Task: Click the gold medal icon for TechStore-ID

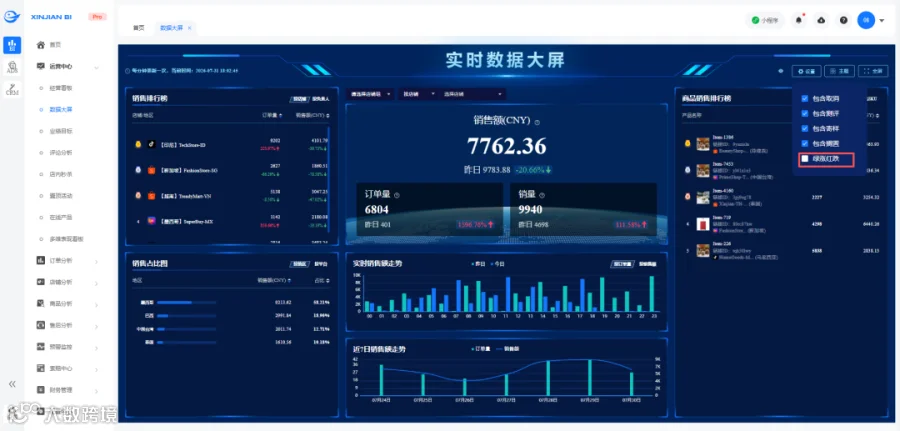Action: (x=138, y=145)
